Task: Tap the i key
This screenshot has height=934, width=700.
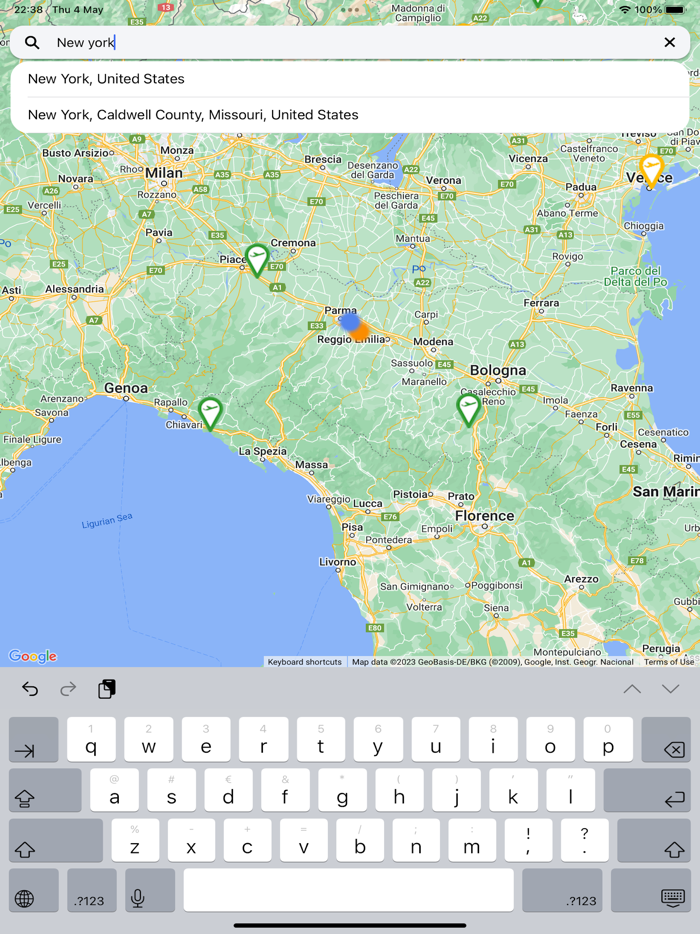Action: click(x=493, y=739)
